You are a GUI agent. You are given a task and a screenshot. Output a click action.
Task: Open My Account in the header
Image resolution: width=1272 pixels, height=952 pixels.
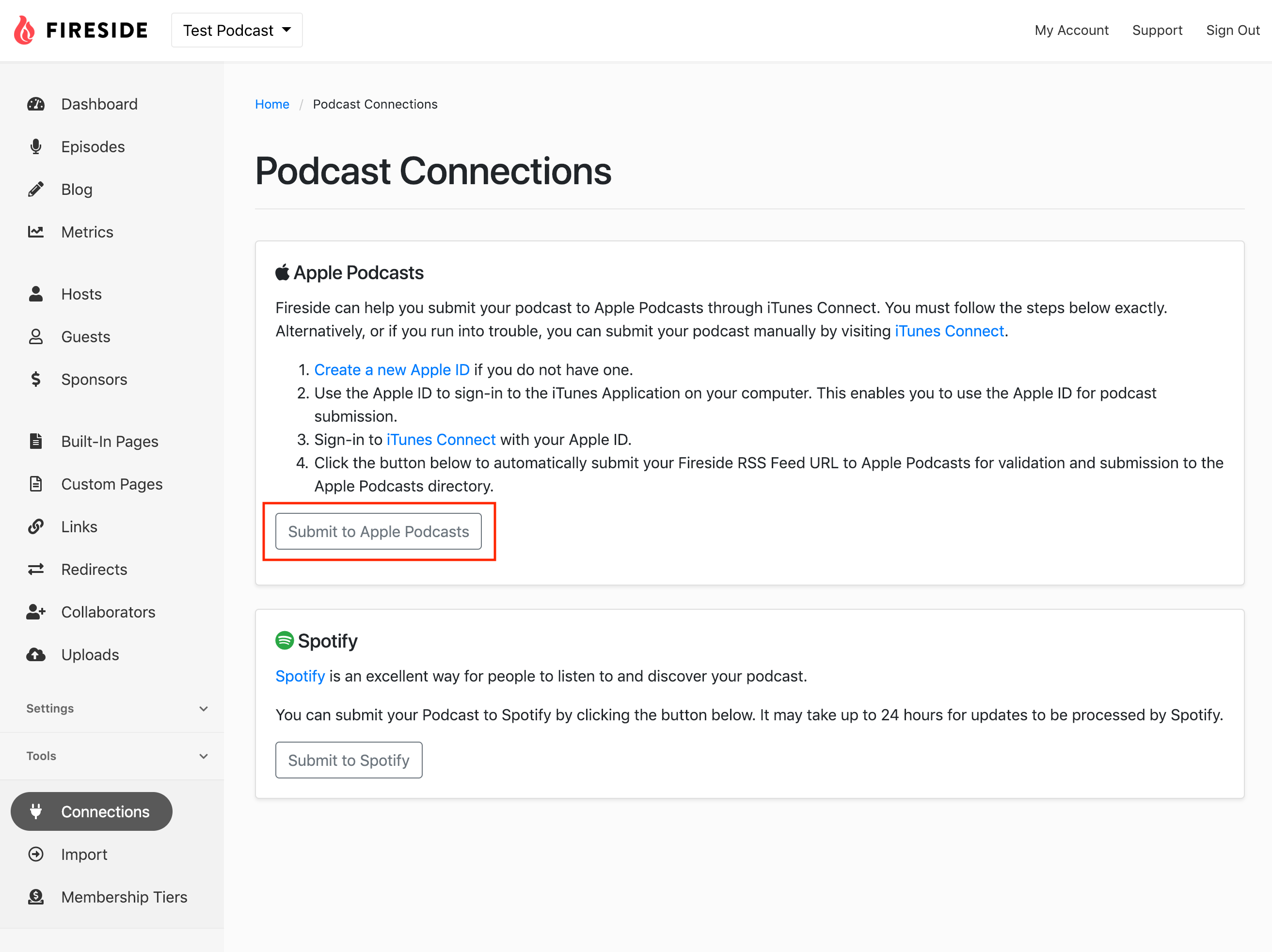click(x=1071, y=30)
